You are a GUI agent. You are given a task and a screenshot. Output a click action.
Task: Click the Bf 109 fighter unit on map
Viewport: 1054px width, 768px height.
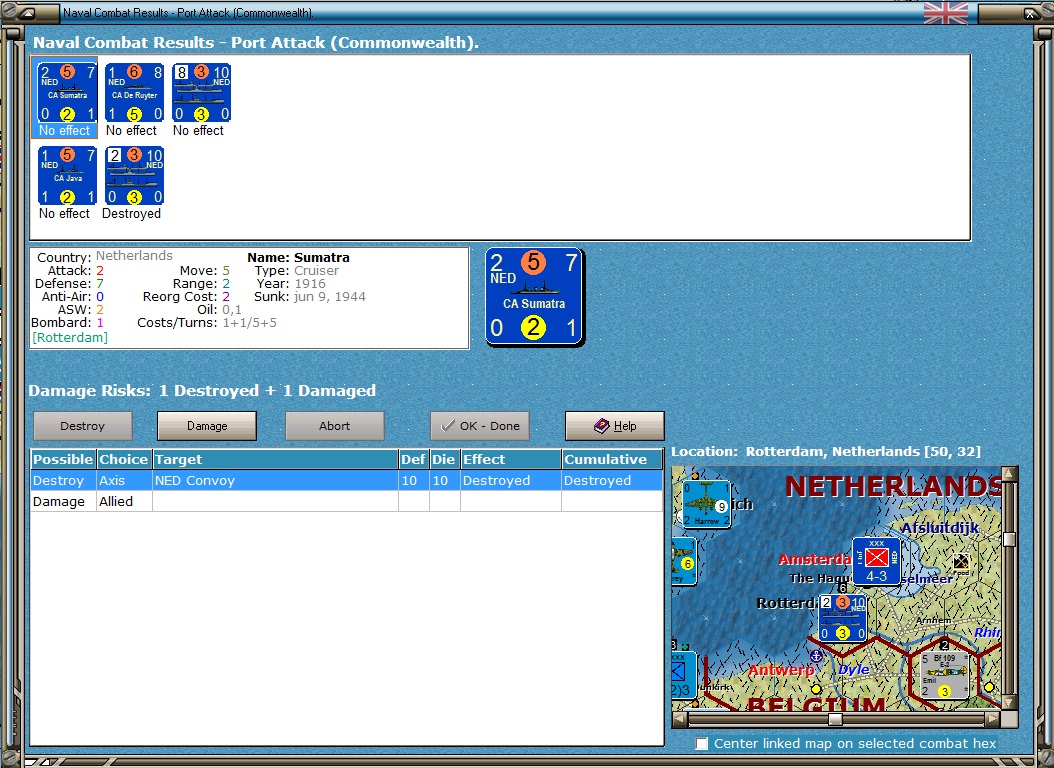pyautogui.click(x=944, y=675)
